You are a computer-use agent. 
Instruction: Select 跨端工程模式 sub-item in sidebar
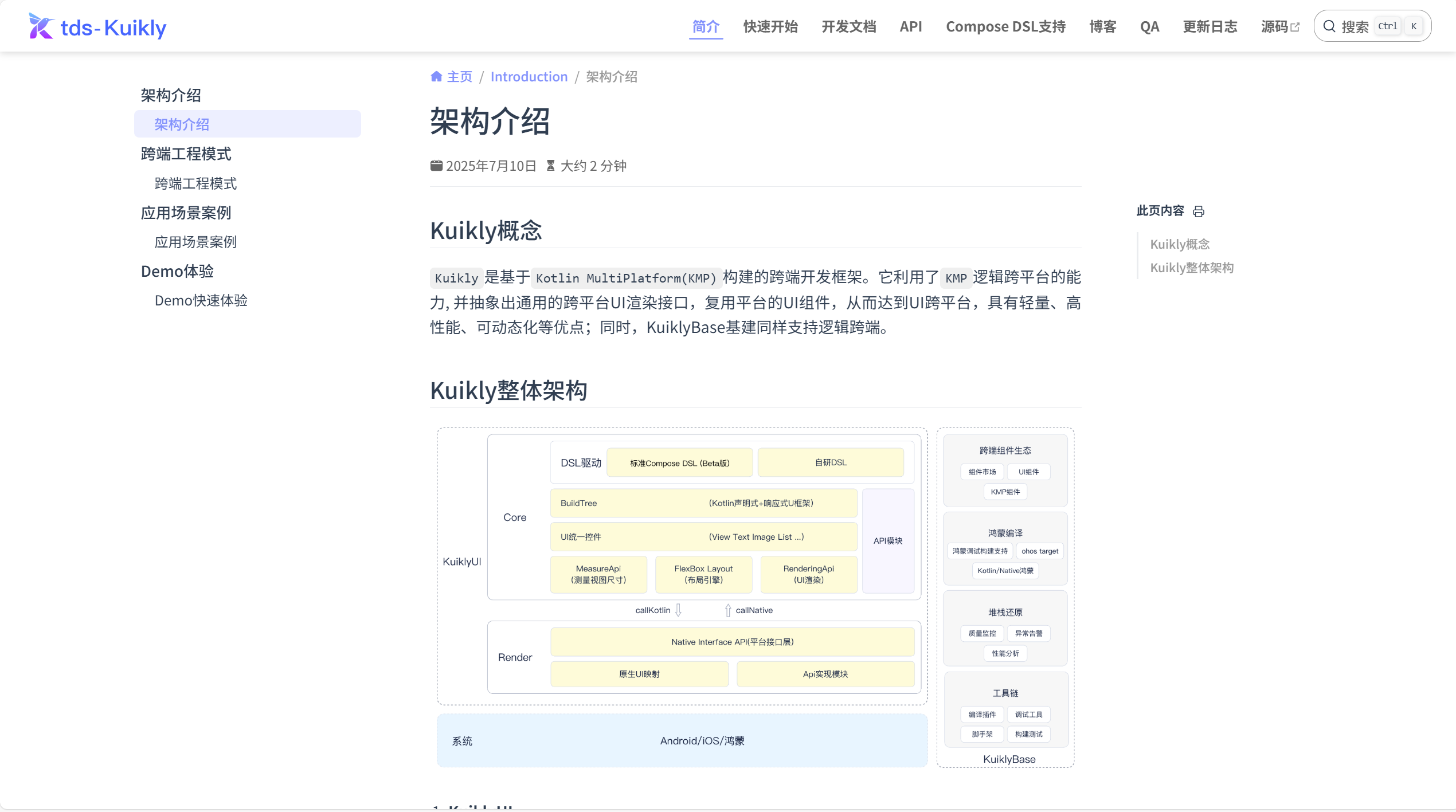(x=195, y=183)
